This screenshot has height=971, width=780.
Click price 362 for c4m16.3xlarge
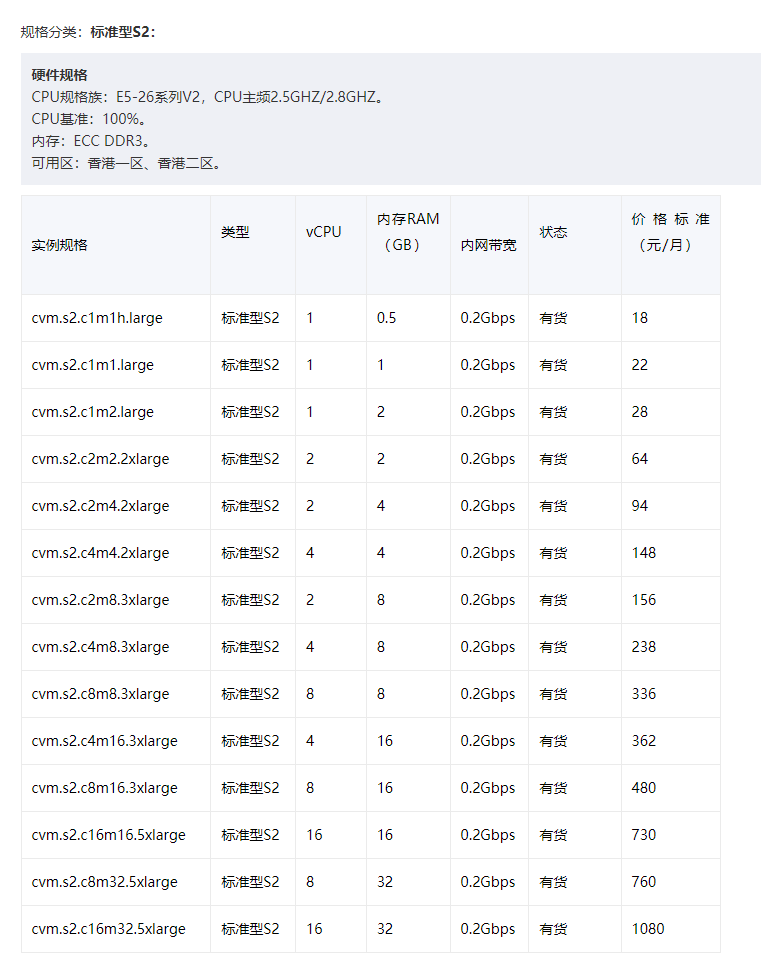(x=644, y=742)
